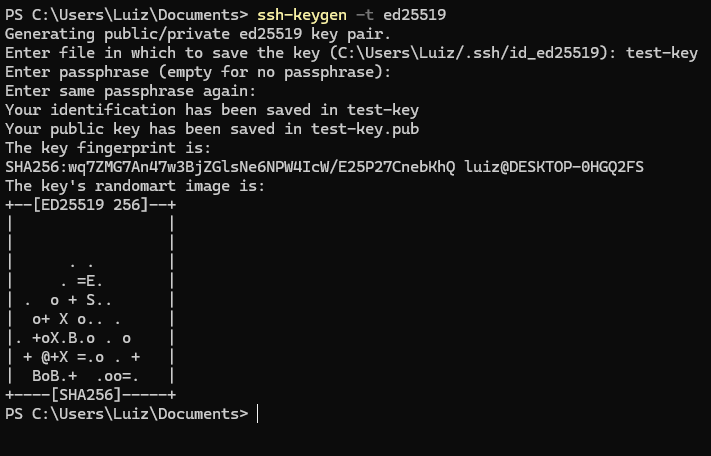Click the typed file name test-key on the save prompt
Screen dimensions: 711x456
click(x=662, y=53)
